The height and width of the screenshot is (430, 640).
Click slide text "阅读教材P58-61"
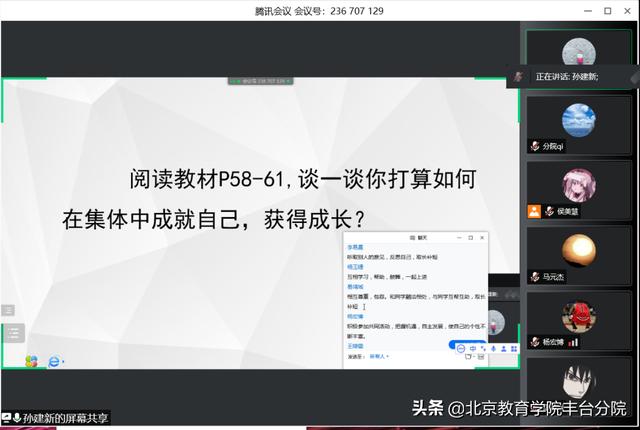[x=206, y=179]
